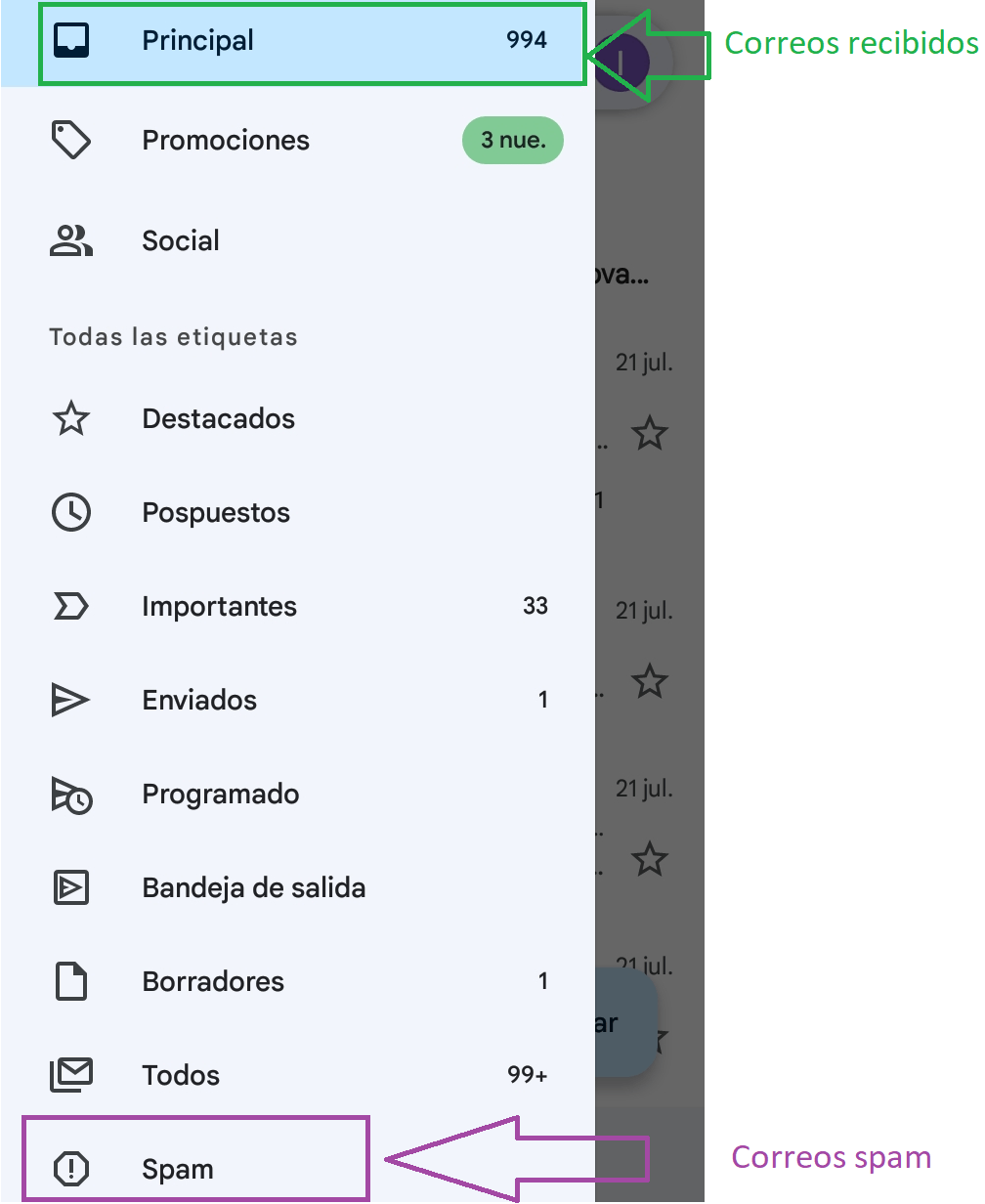Screen dimensions: 985x1204
Task: Click the Programado scheduled send icon
Action: (70, 795)
